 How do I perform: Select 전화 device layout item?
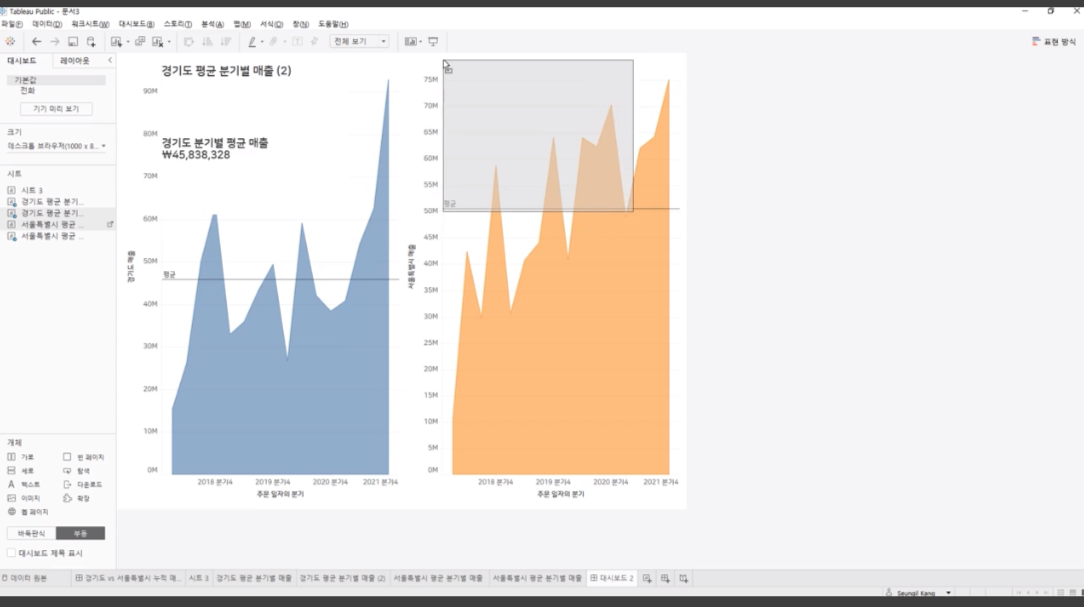click(28, 91)
